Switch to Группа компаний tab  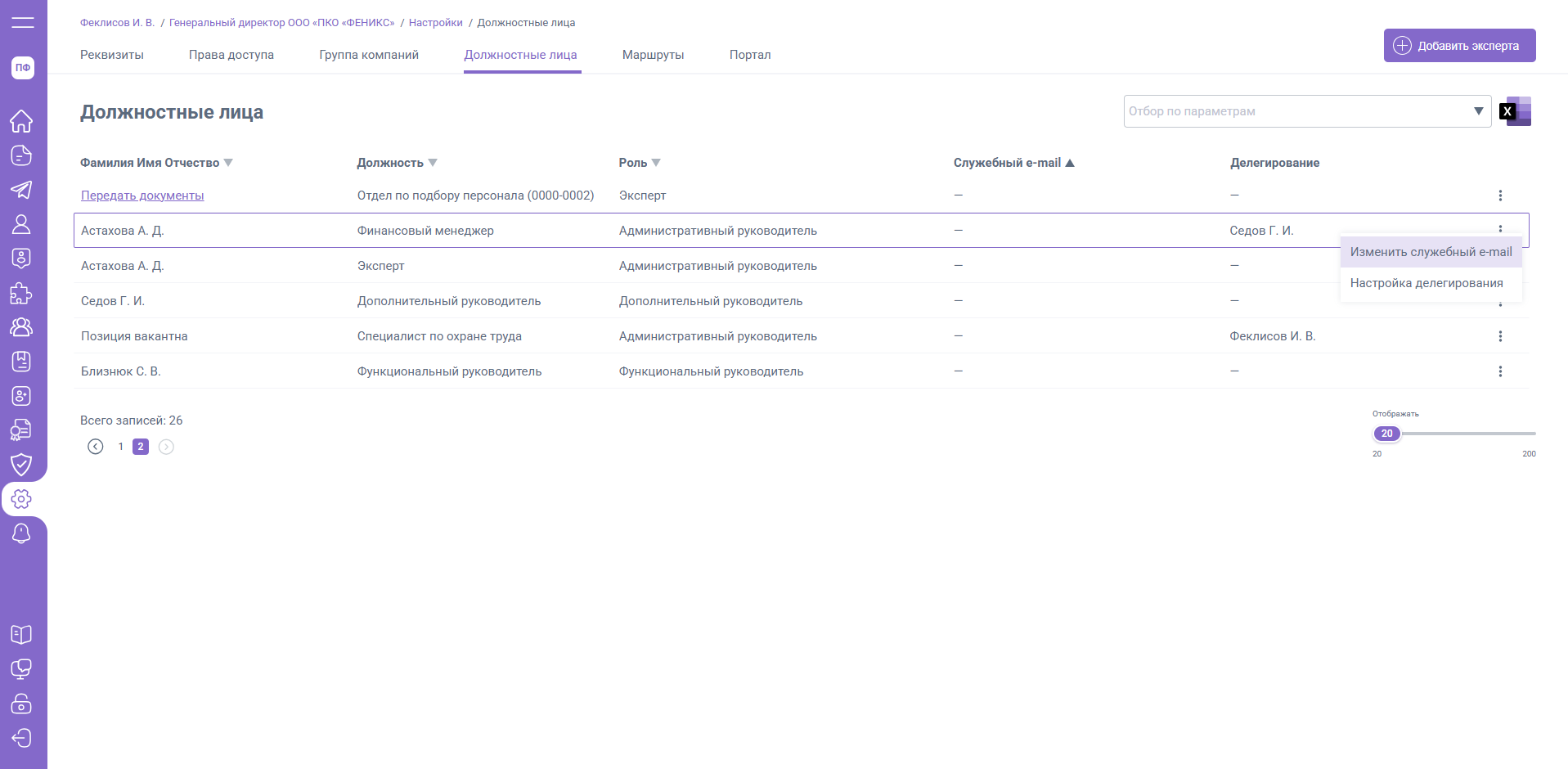click(x=369, y=55)
